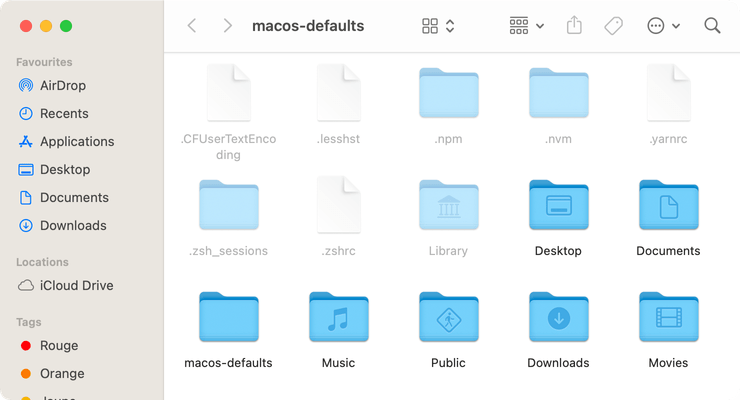Go back with the left chevron button
The height and width of the screenshot is (400, 740).
[192, 25]
